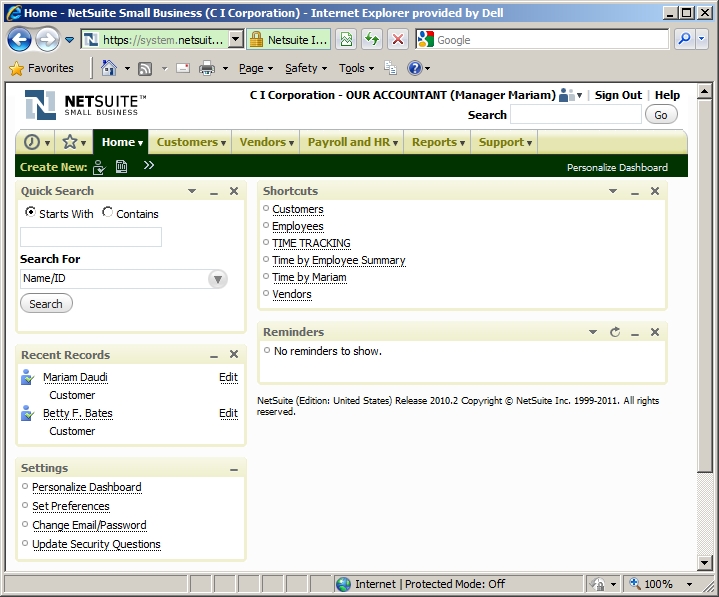
Task: Open the Search For Name/ID dropdown
Action: pos(218,279)
